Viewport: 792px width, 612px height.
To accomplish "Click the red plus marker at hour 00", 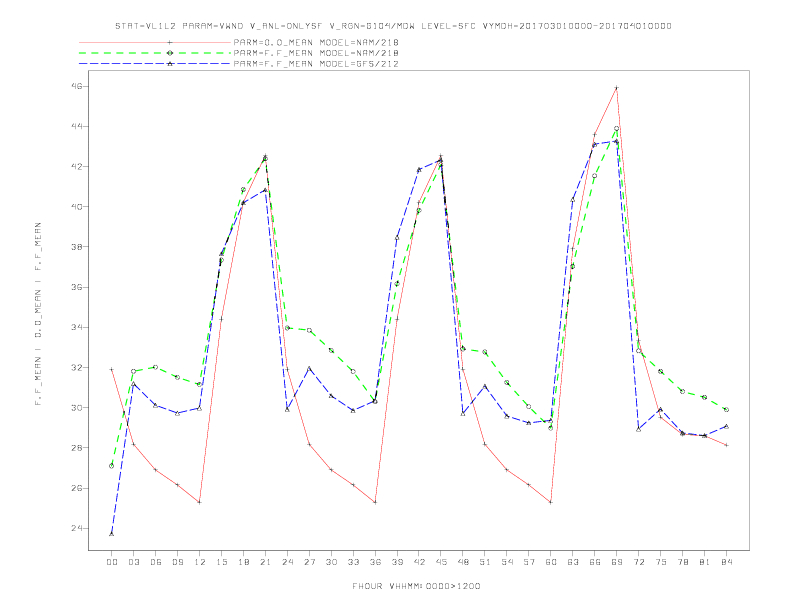I will tap(112, 370).
